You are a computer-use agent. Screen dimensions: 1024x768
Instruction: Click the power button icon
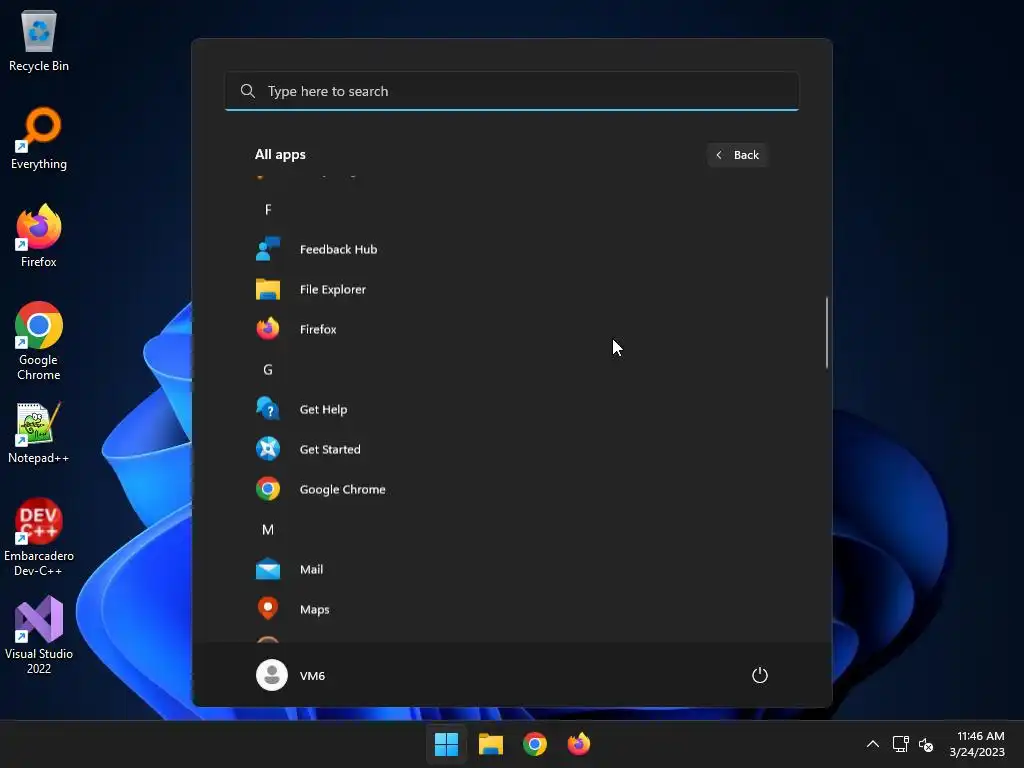tap(760, 675)
